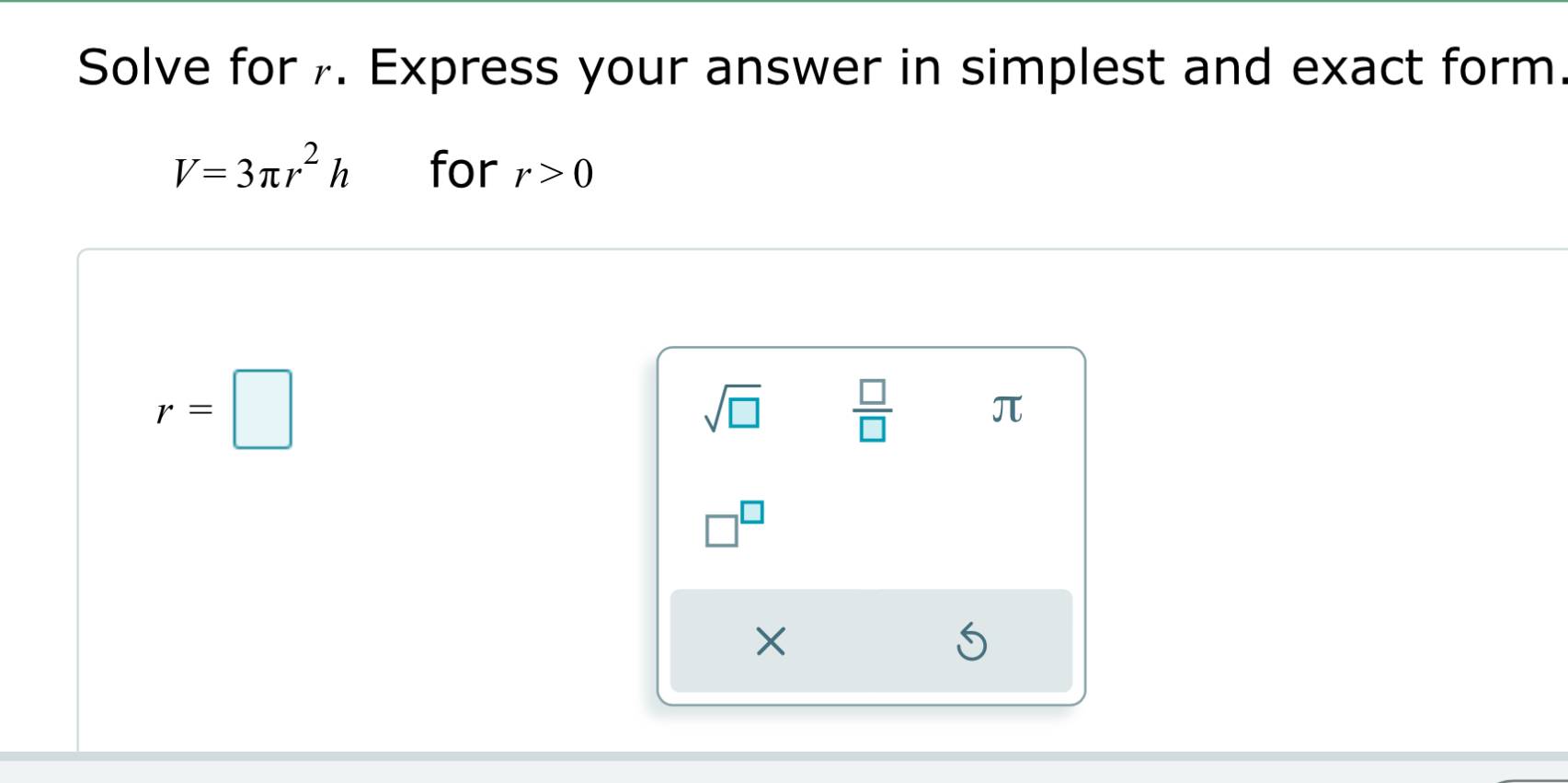
Task: Click inside the answer entry box
Action: (x=262, y=410)
